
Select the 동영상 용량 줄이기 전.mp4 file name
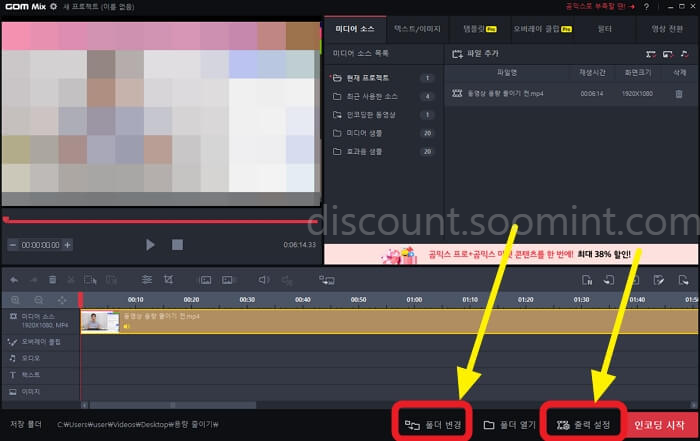click(x=505, y=93)
